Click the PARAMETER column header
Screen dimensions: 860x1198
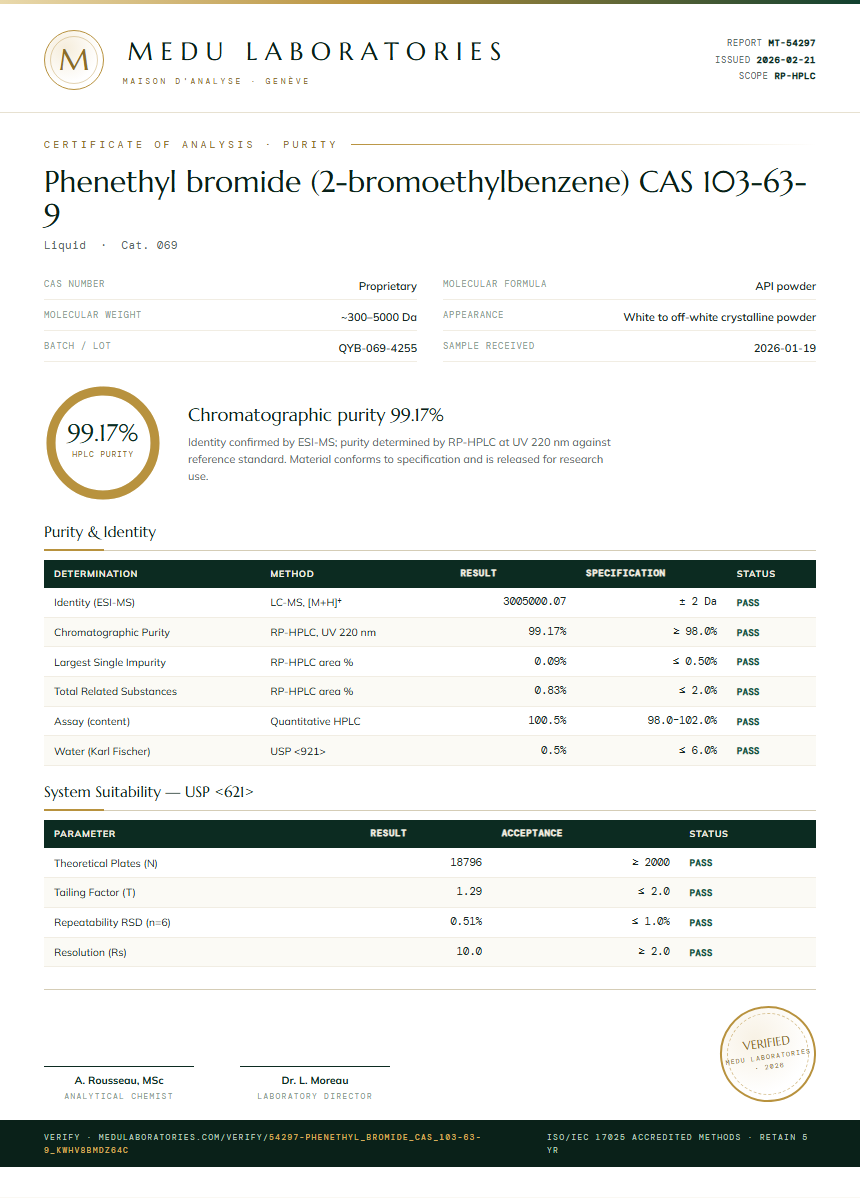pyautogui.click(x=85, y=834)
